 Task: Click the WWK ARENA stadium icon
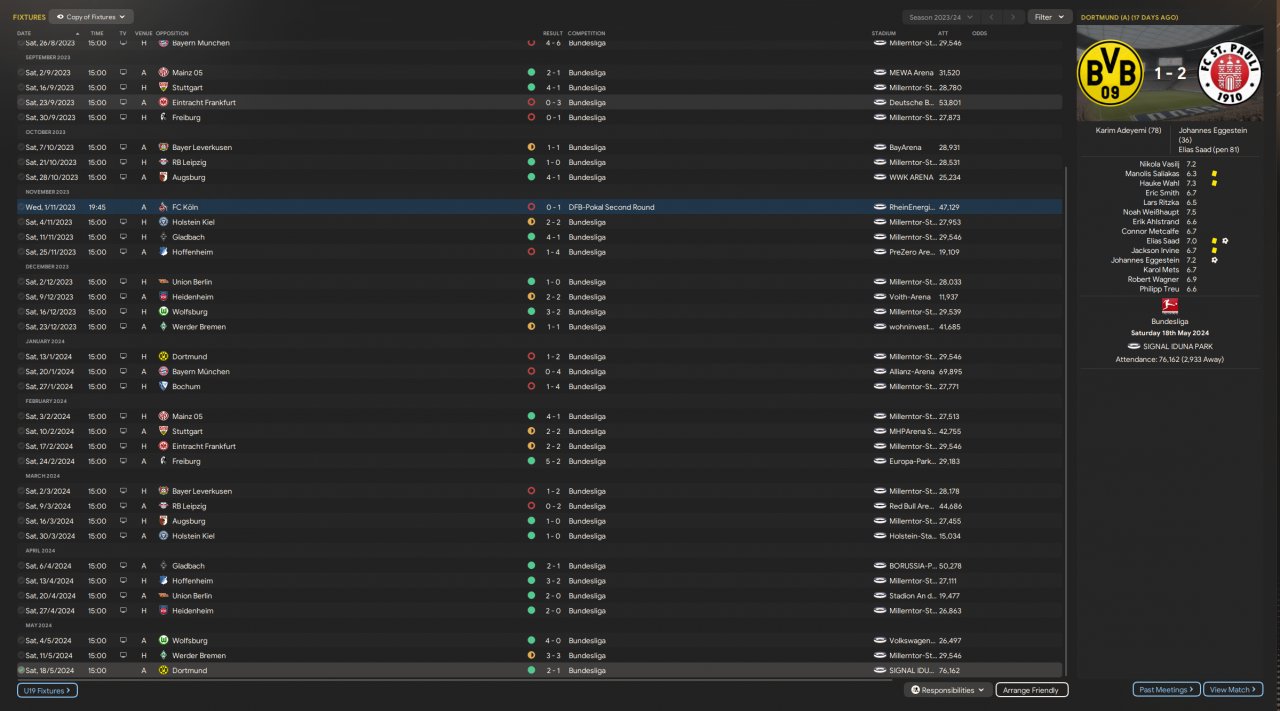pyautogui.click(x=880, y=177)
